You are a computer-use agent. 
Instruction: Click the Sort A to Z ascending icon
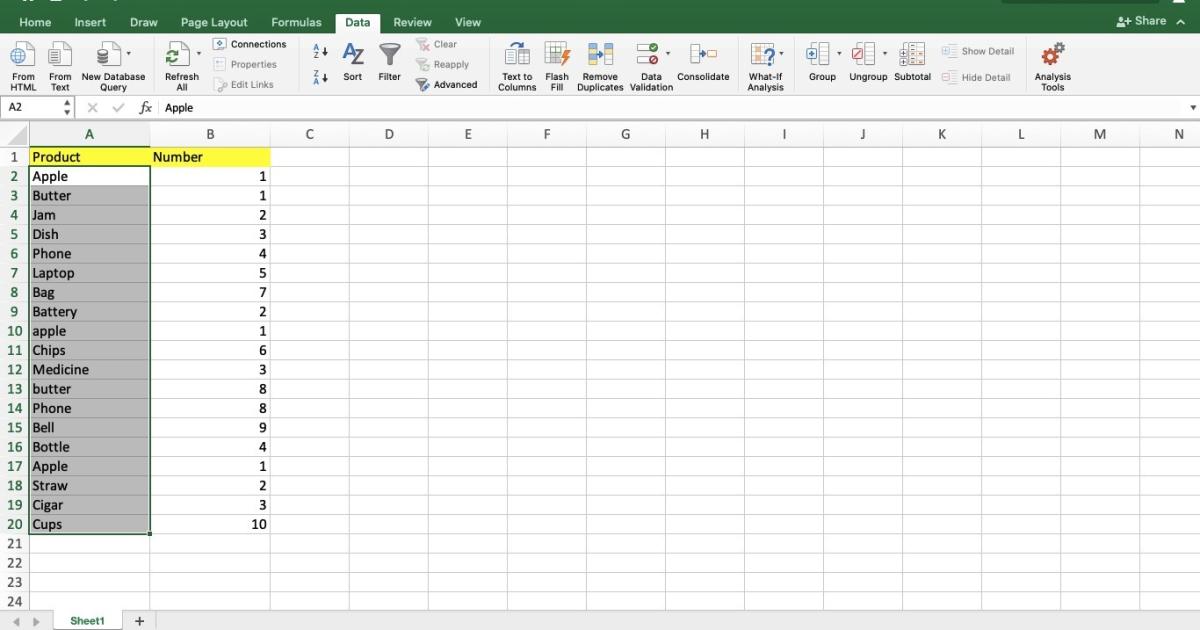[x=320, y=50]
